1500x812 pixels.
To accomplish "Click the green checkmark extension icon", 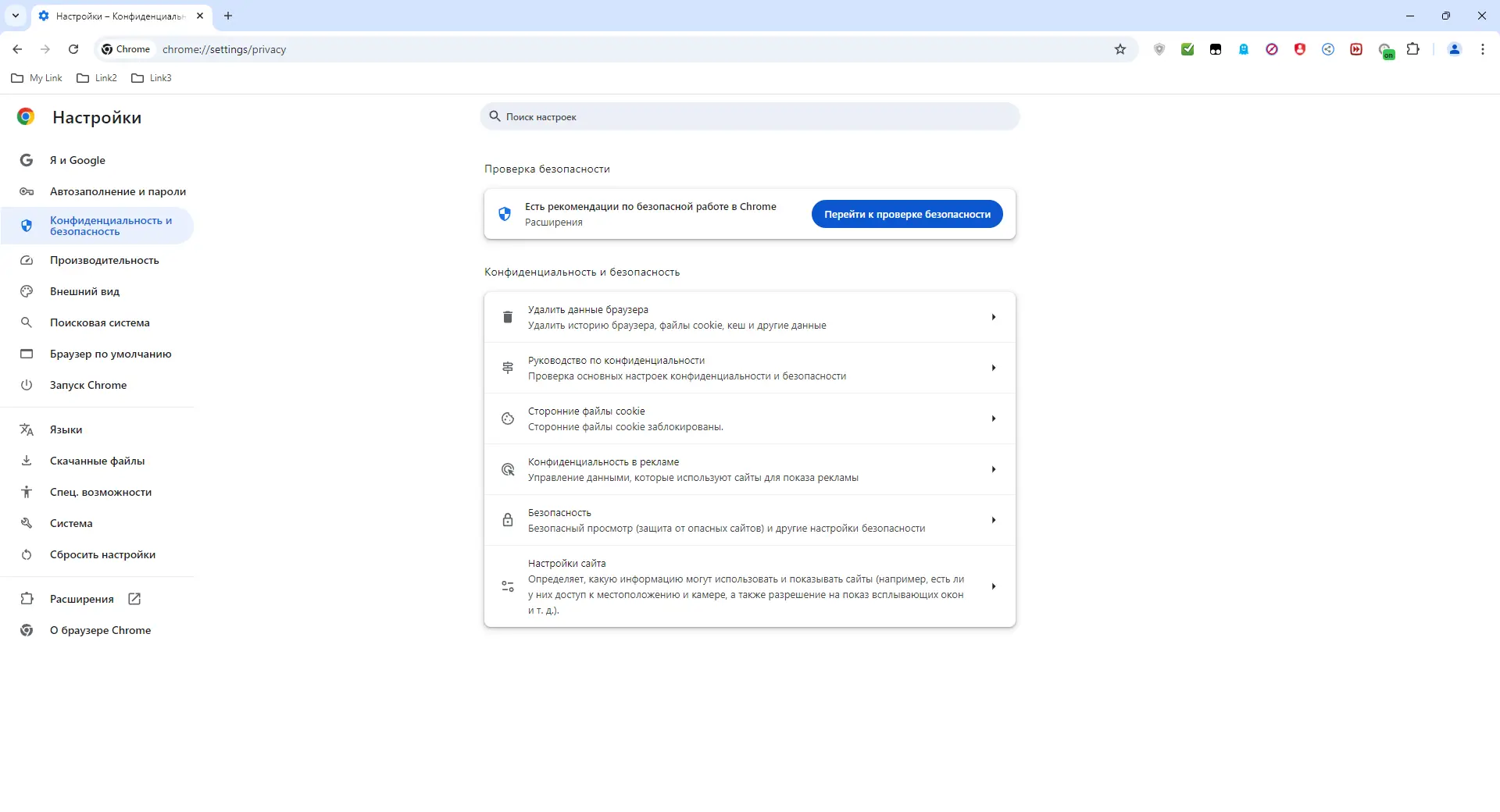I will [x=1188, y=49].
